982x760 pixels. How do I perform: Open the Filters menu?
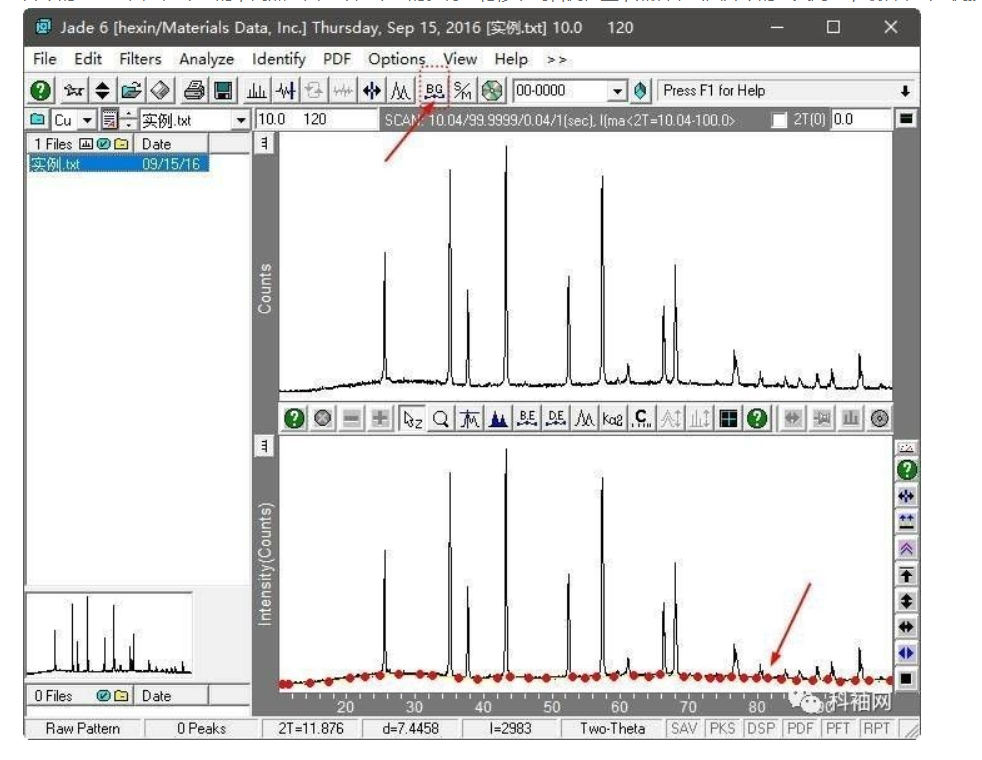click(x=140, y=59)
